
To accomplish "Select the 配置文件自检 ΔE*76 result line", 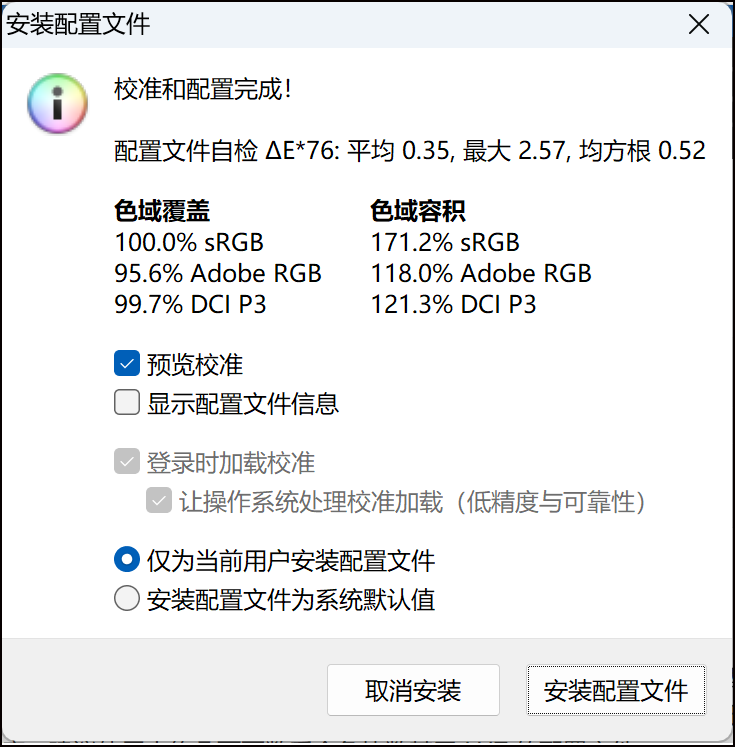I will [x=410, y=151].
